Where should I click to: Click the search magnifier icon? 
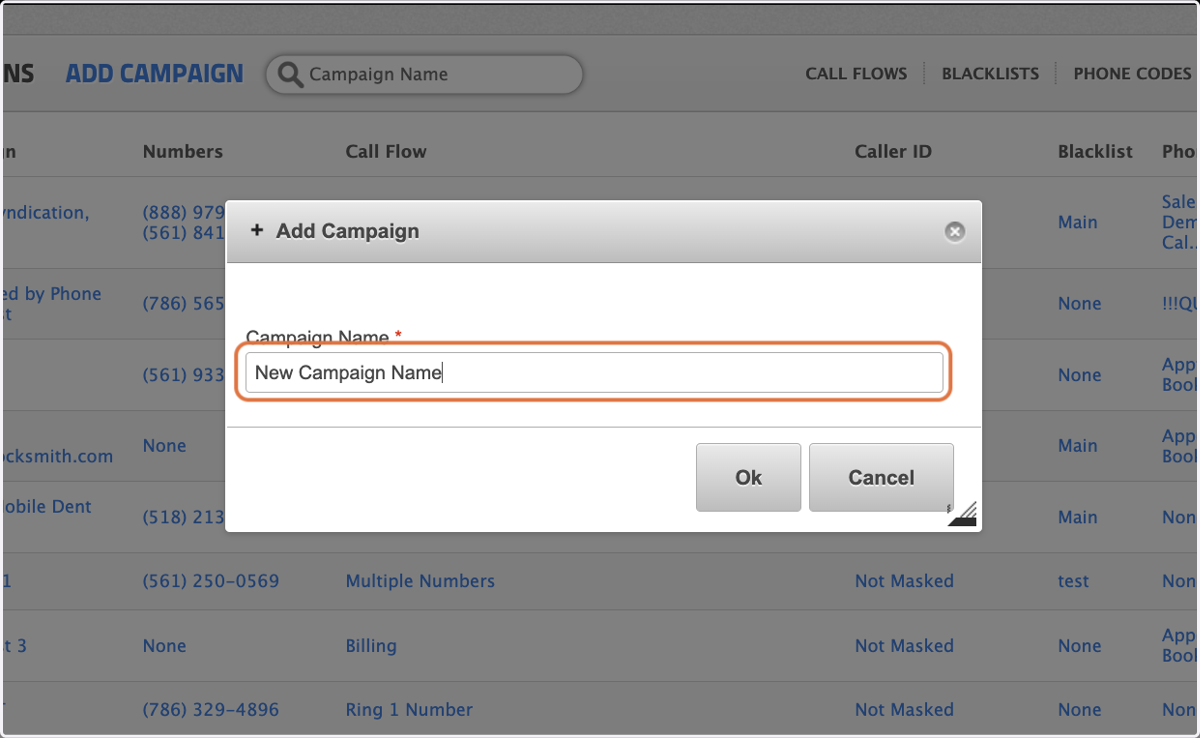(x=290, y=75)
